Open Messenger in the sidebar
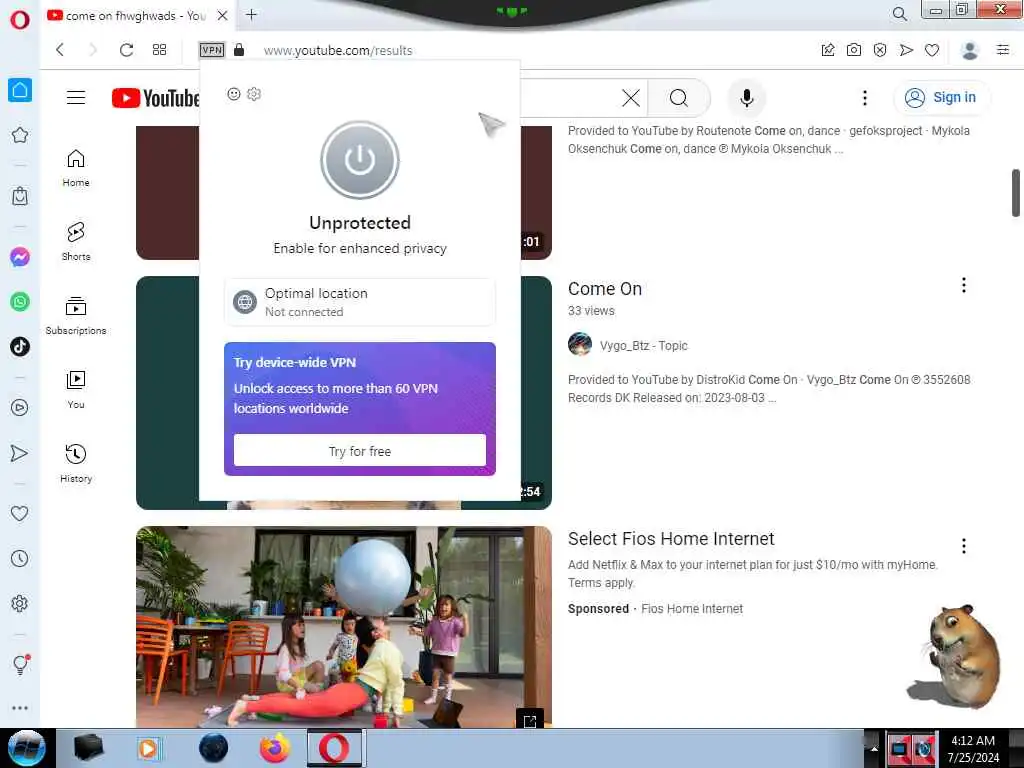The height and width of the screenshot is (768, 1024). pos(20,257)
